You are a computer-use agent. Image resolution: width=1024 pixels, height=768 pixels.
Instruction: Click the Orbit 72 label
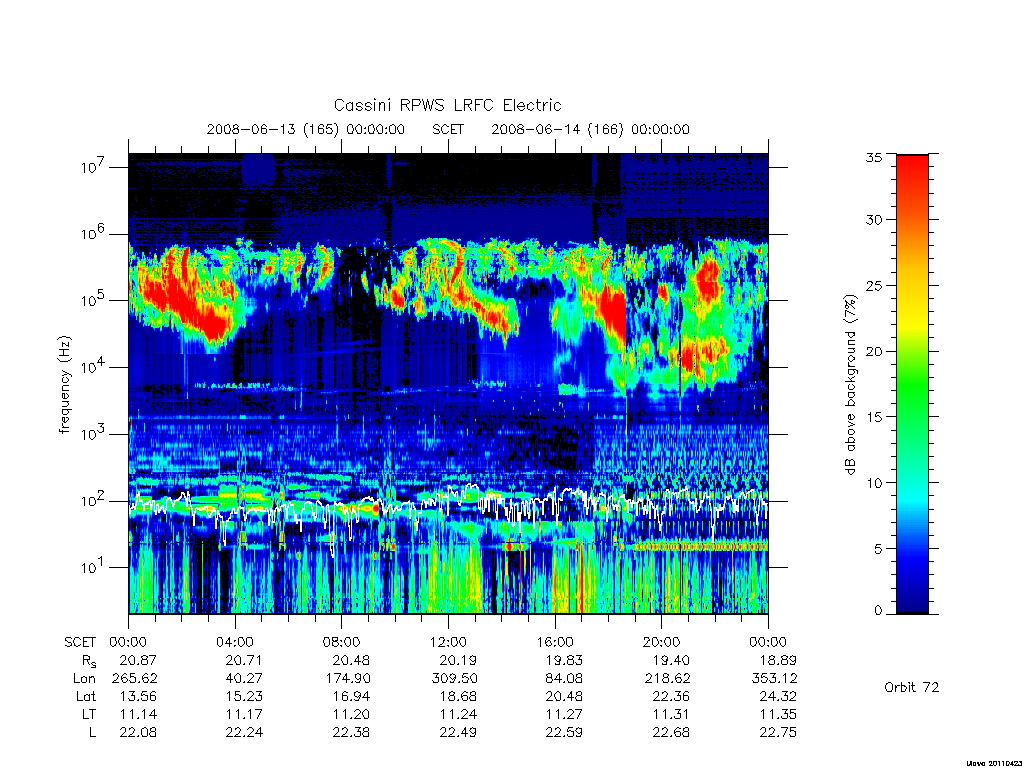click(911, 687)
